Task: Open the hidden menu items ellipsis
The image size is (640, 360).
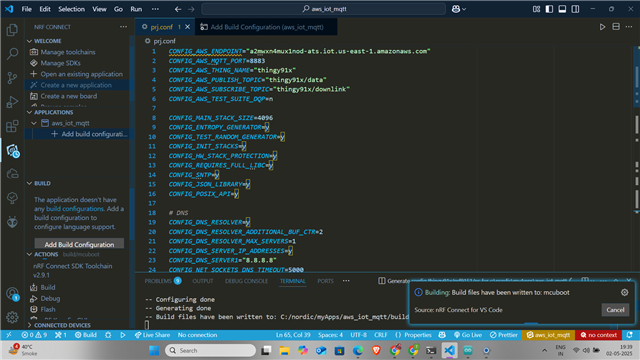Action: click(155, 9)
